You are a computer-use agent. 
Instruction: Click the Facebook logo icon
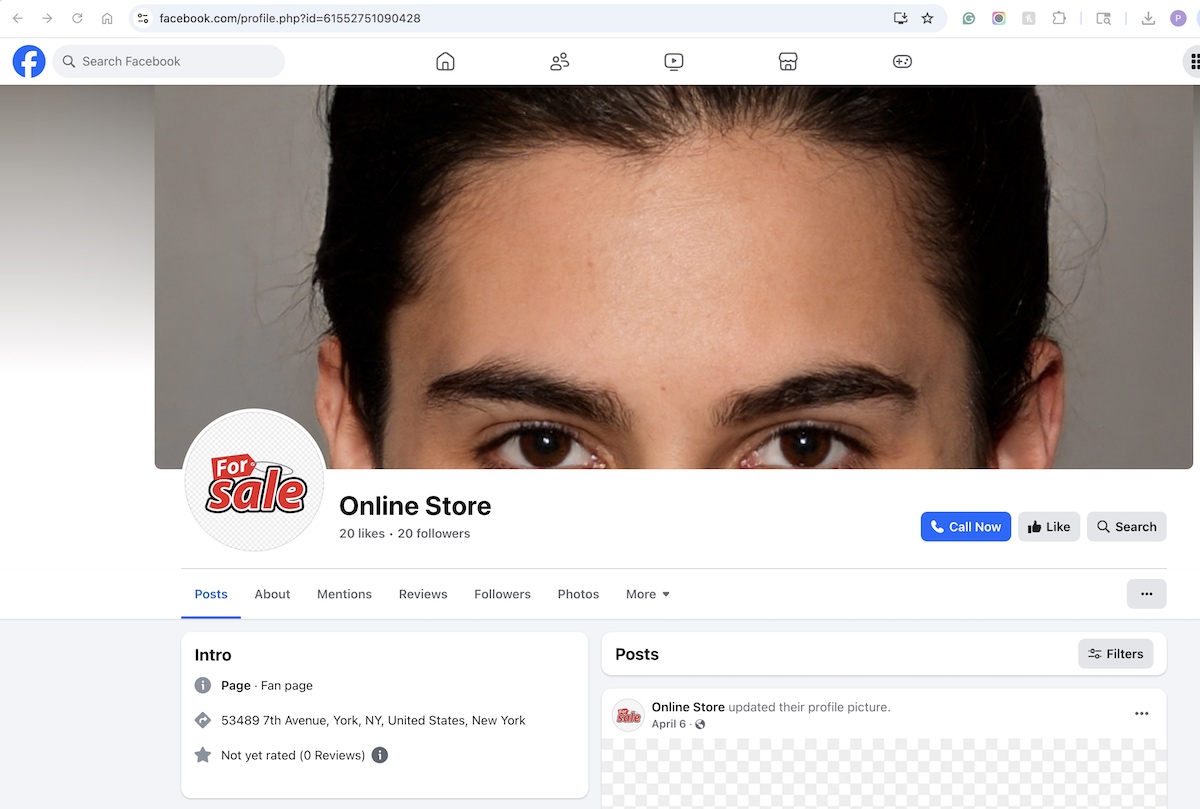click(x=29, y=61)
